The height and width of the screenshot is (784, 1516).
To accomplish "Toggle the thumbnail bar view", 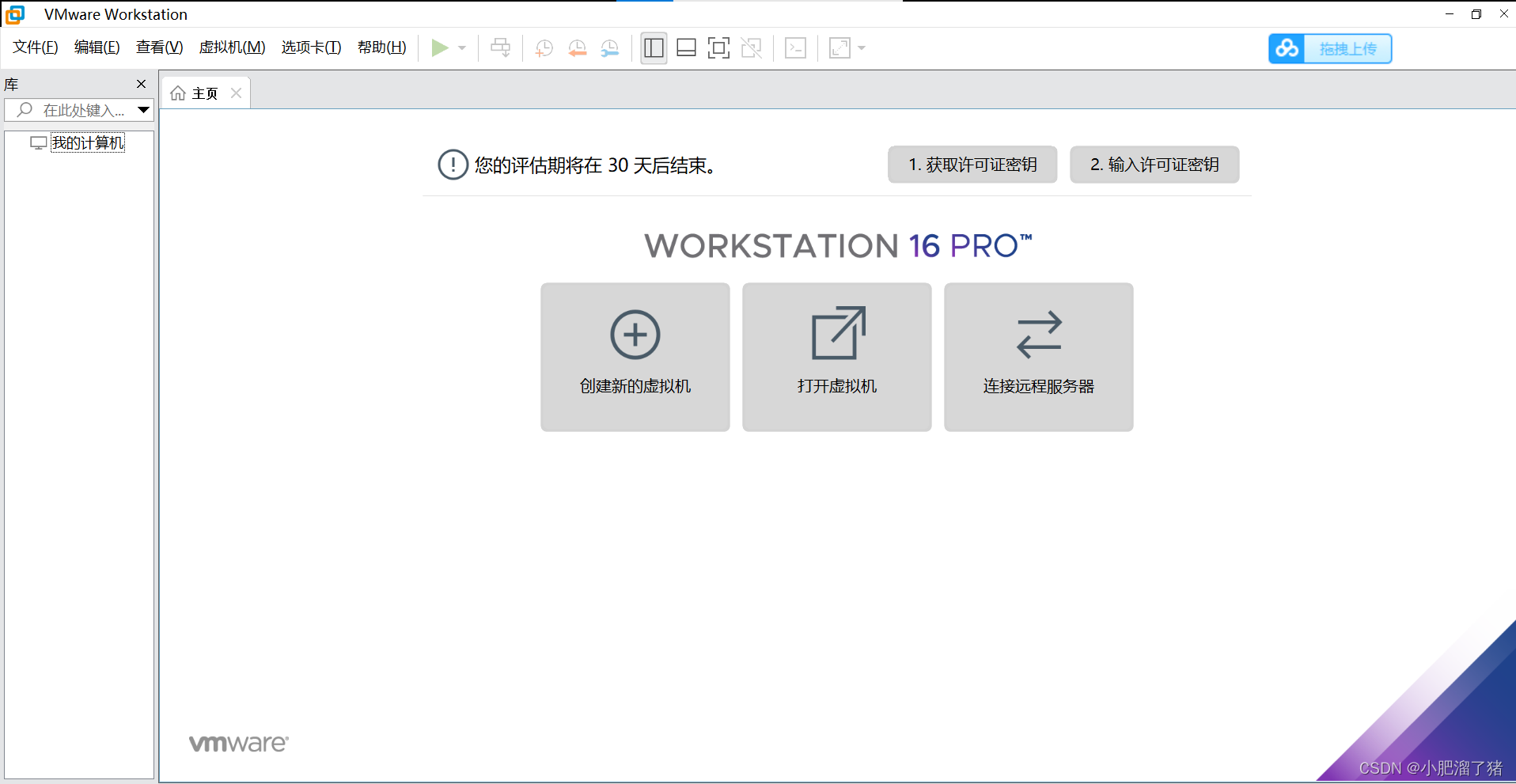I will (686, 48).
